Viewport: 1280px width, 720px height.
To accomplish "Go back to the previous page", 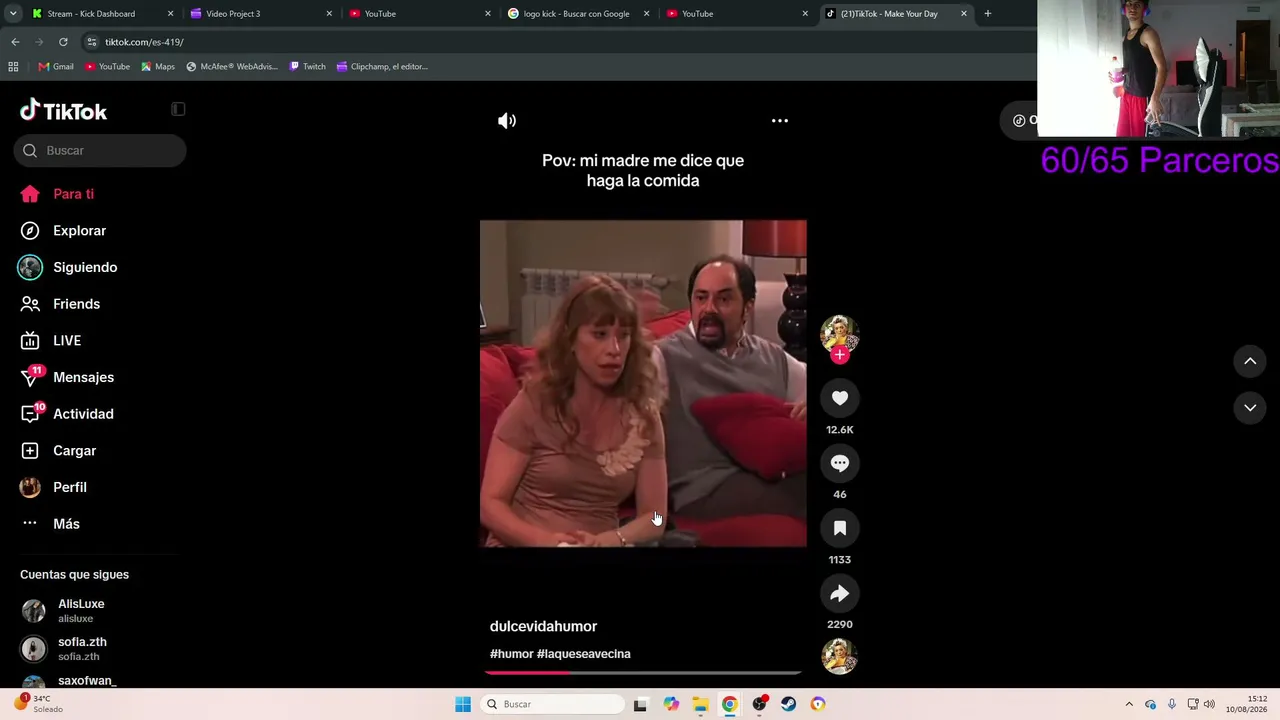I will click(15, 42).
